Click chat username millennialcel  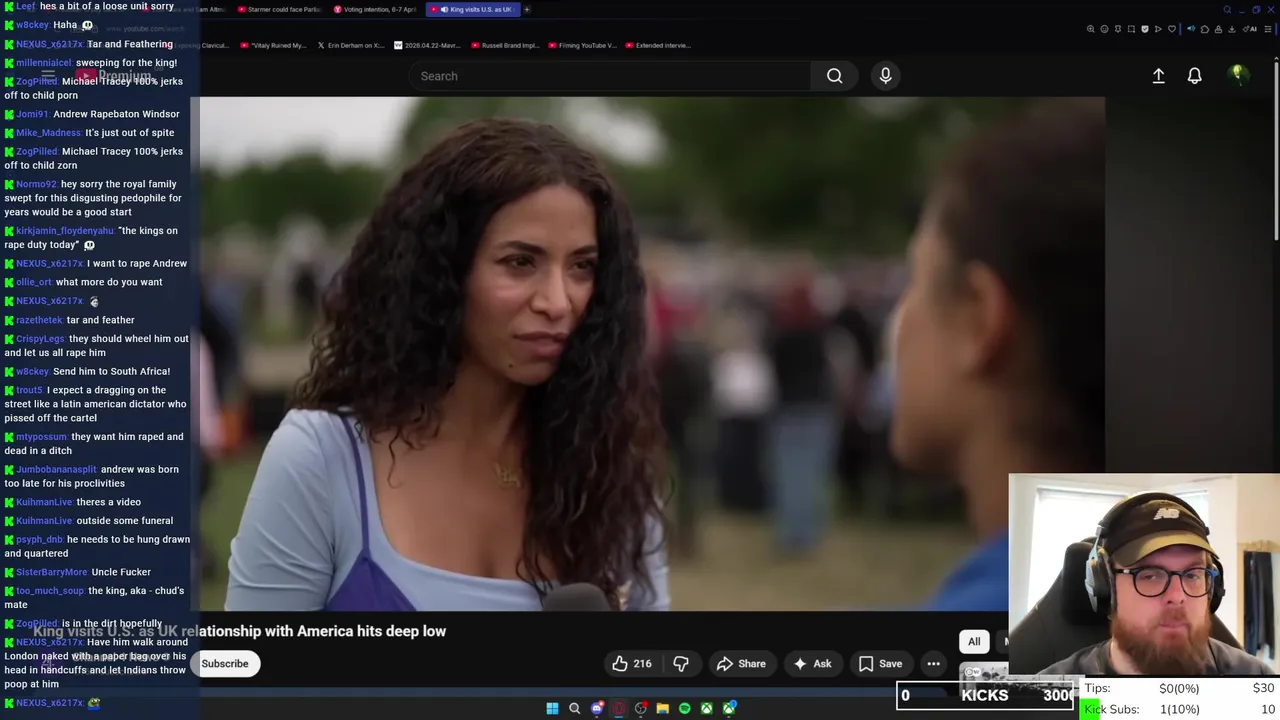(44, 63)
